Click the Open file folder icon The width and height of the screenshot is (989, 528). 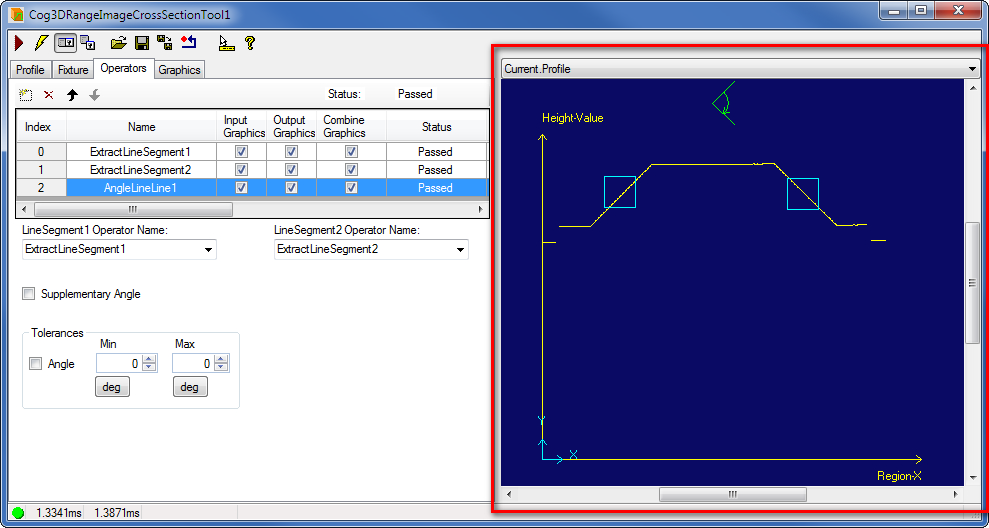[118, 43]
